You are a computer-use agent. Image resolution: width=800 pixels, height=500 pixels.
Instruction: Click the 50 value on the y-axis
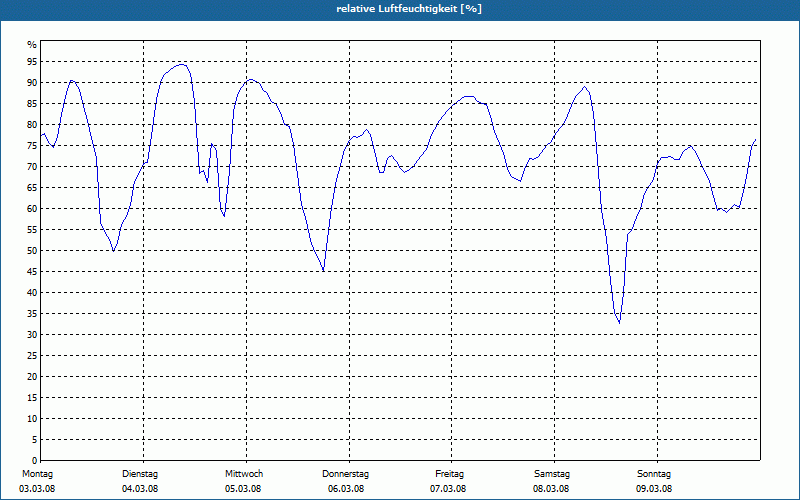point(32,251)
